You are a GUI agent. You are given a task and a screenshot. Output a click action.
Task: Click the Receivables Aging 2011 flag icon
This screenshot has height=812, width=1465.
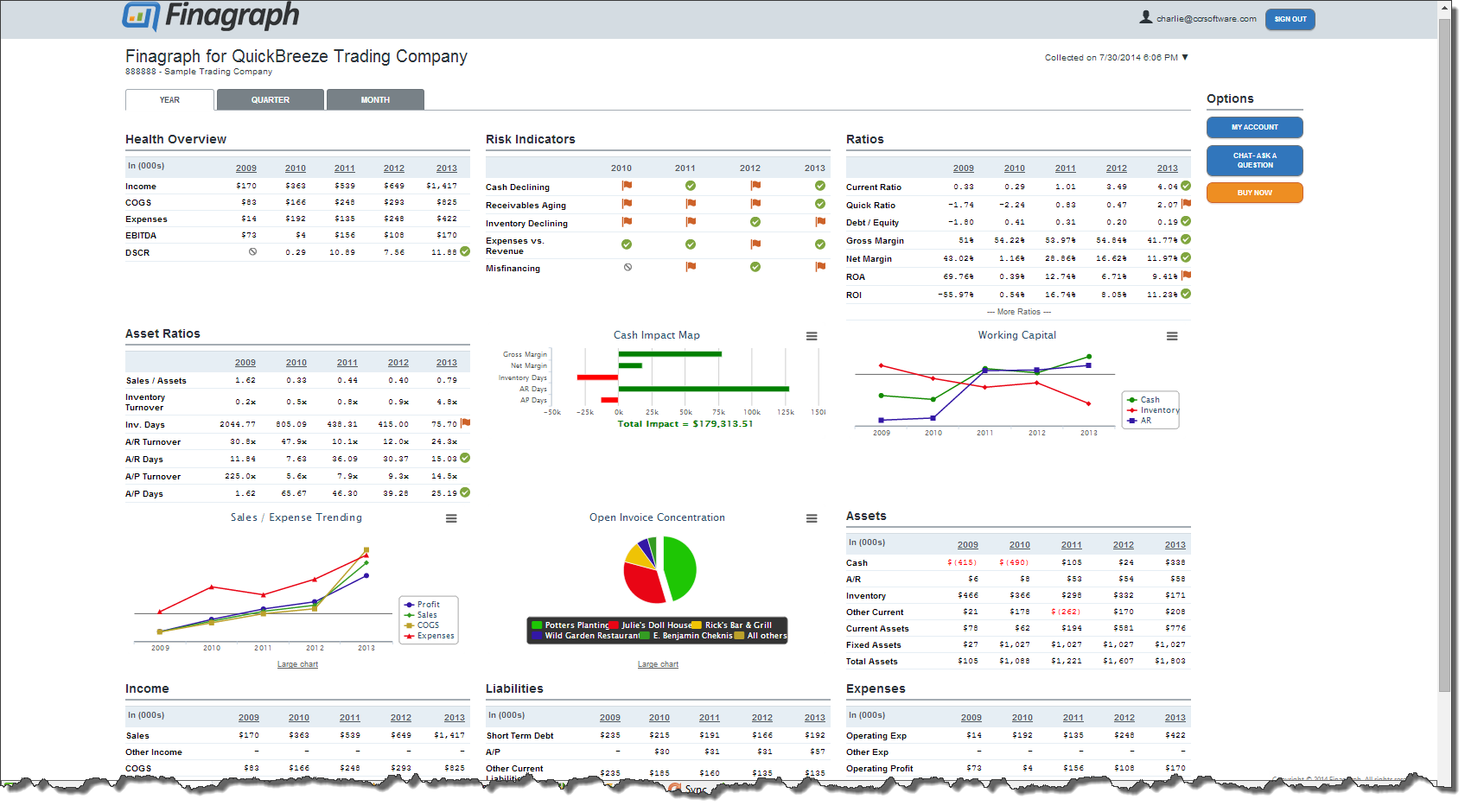691,204
